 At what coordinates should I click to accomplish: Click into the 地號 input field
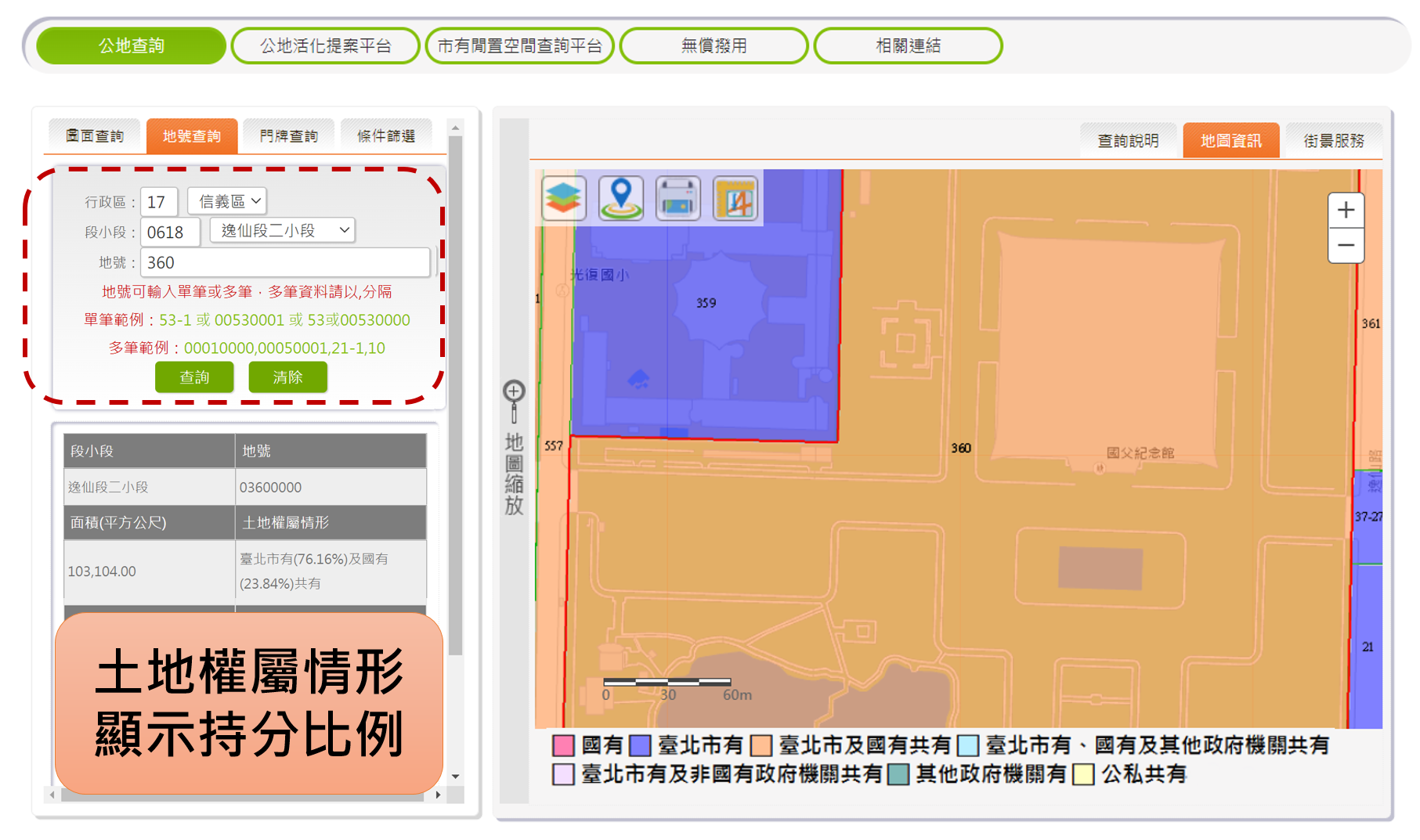pos(285,262)
